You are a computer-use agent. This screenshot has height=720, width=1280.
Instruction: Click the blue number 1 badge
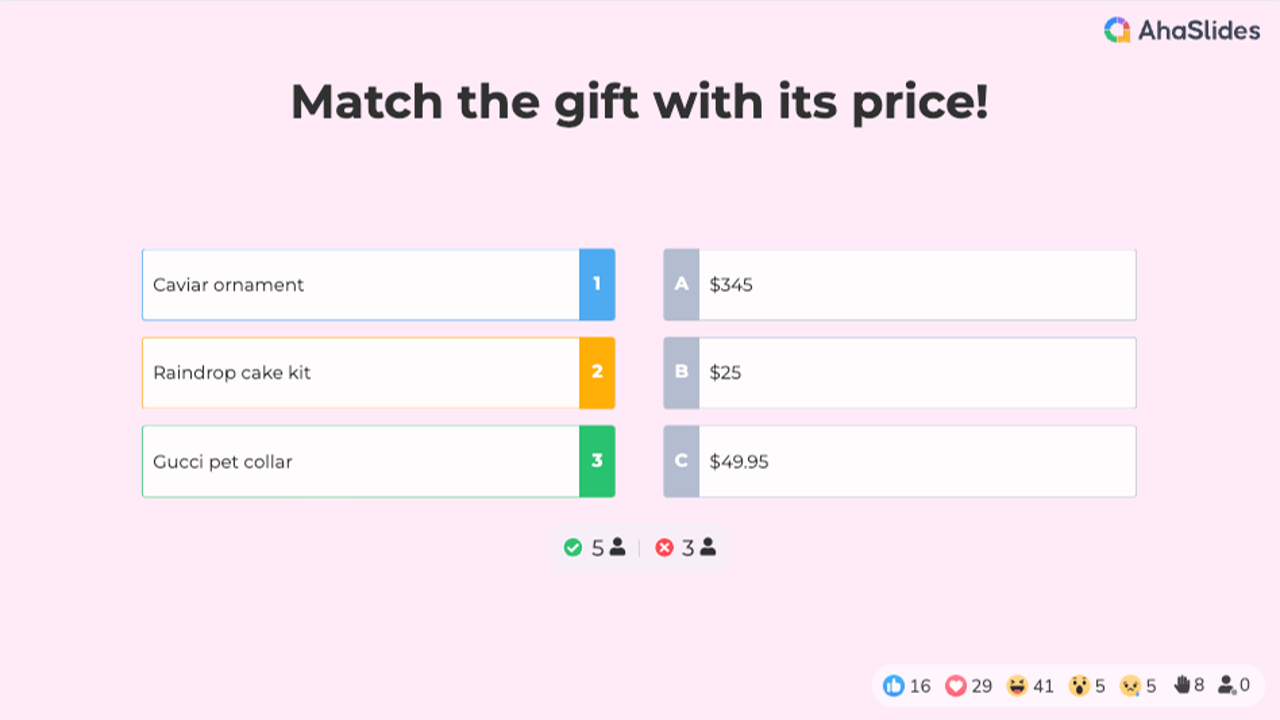[597, 285]
